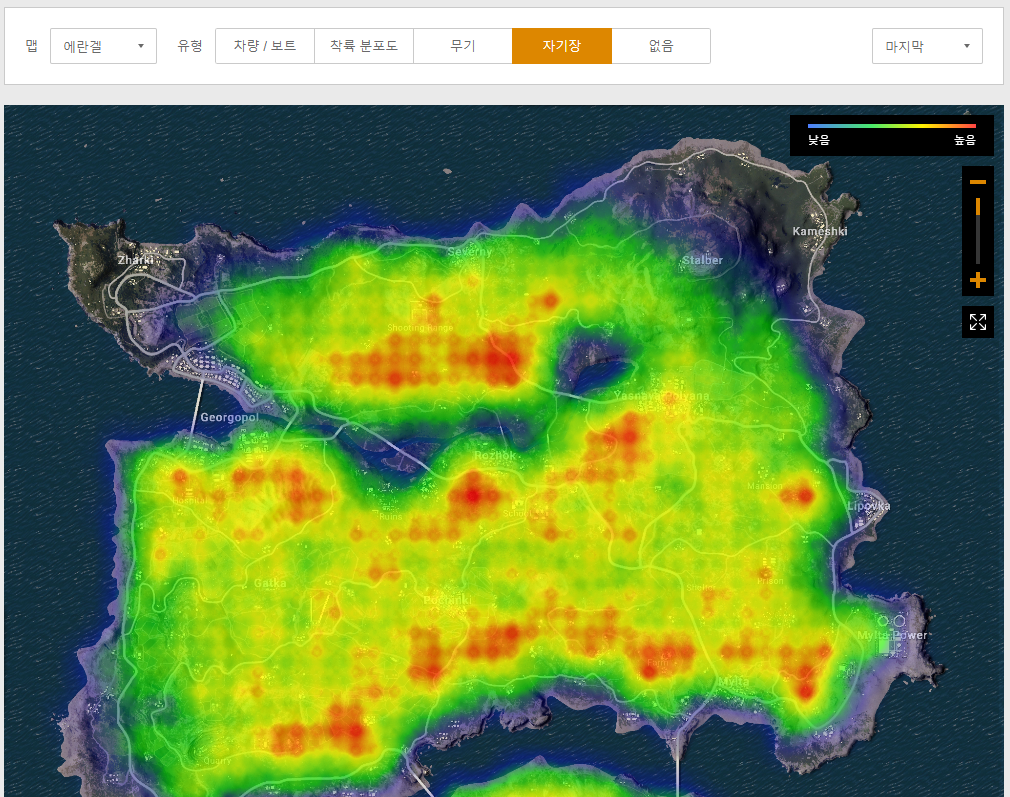Click the Georgopol label on map

point(229,418)
